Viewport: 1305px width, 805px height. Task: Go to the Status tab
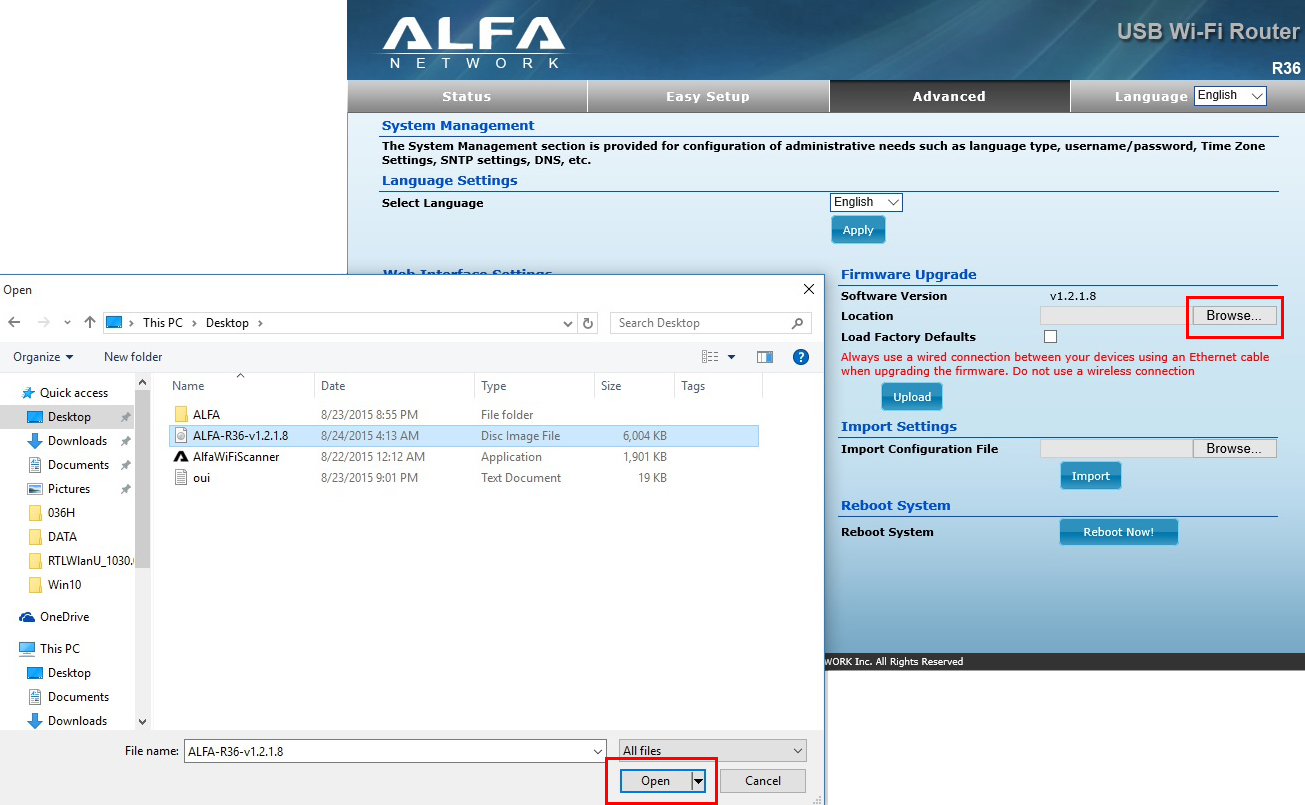point(466,97)
